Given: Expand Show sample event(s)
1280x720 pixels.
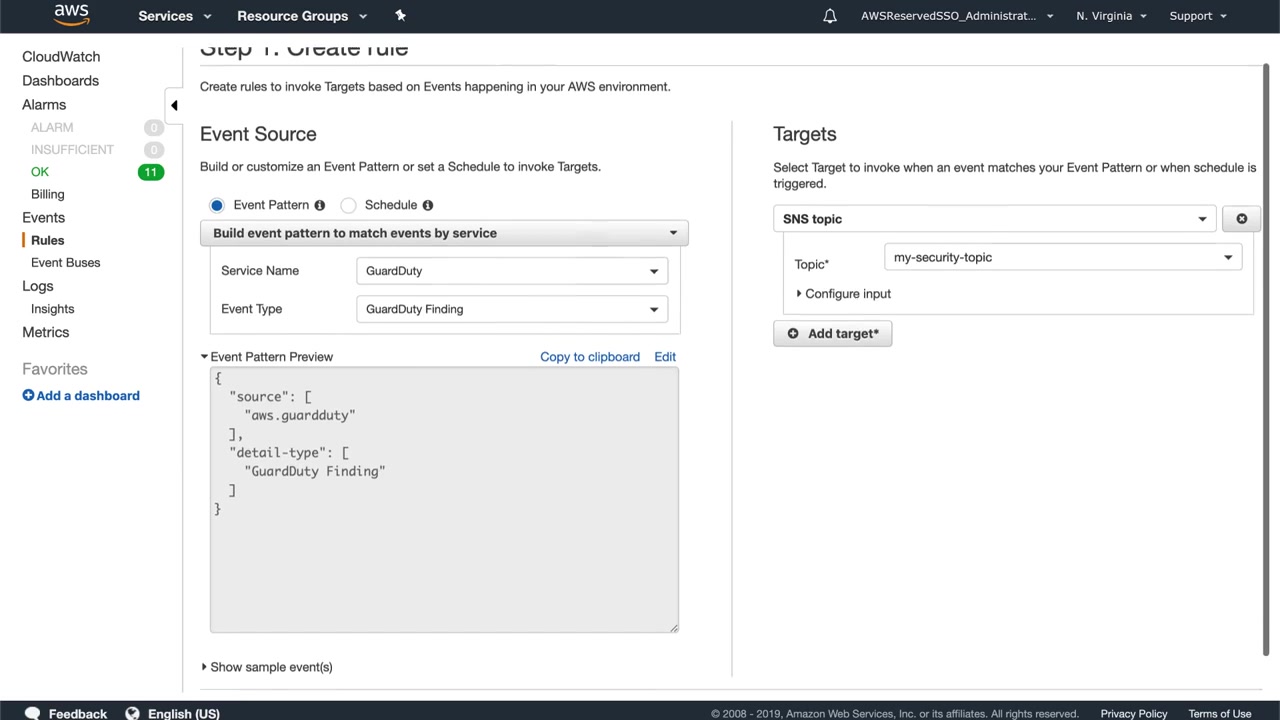Looking at the screenshot, I should pos(267,667).
